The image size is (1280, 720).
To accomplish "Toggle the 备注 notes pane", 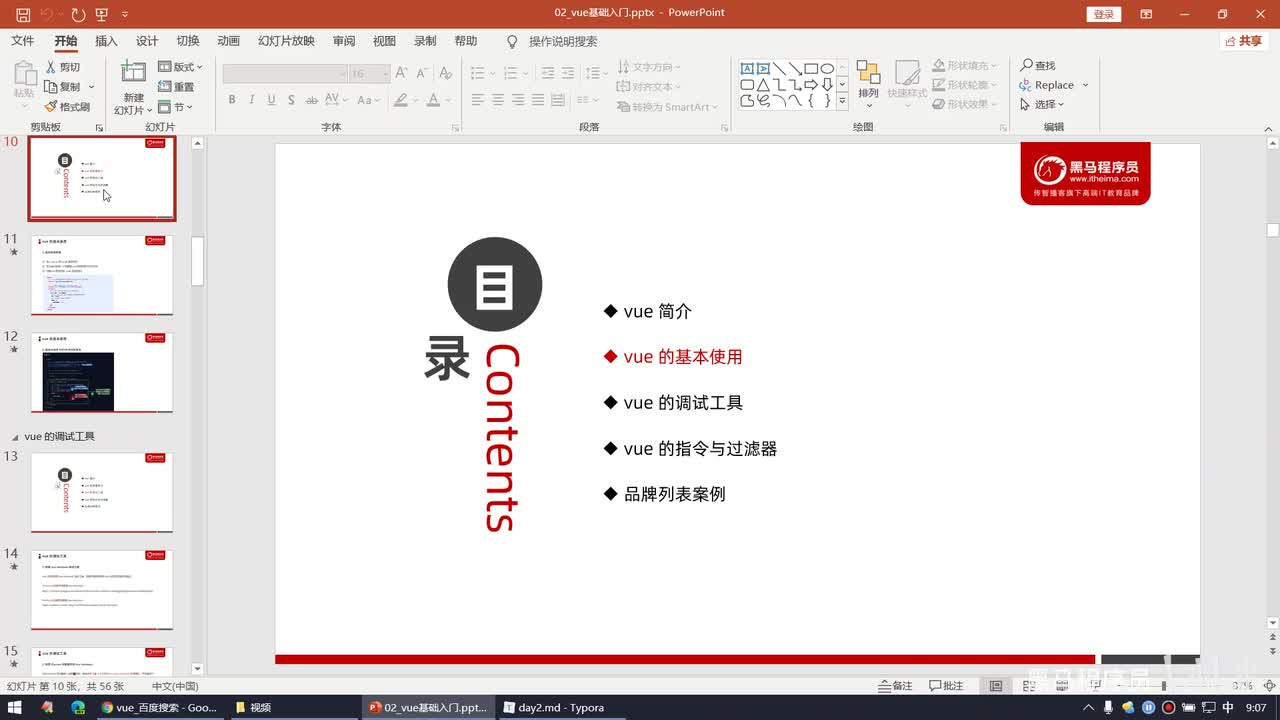I will click(x=895, y=686).
